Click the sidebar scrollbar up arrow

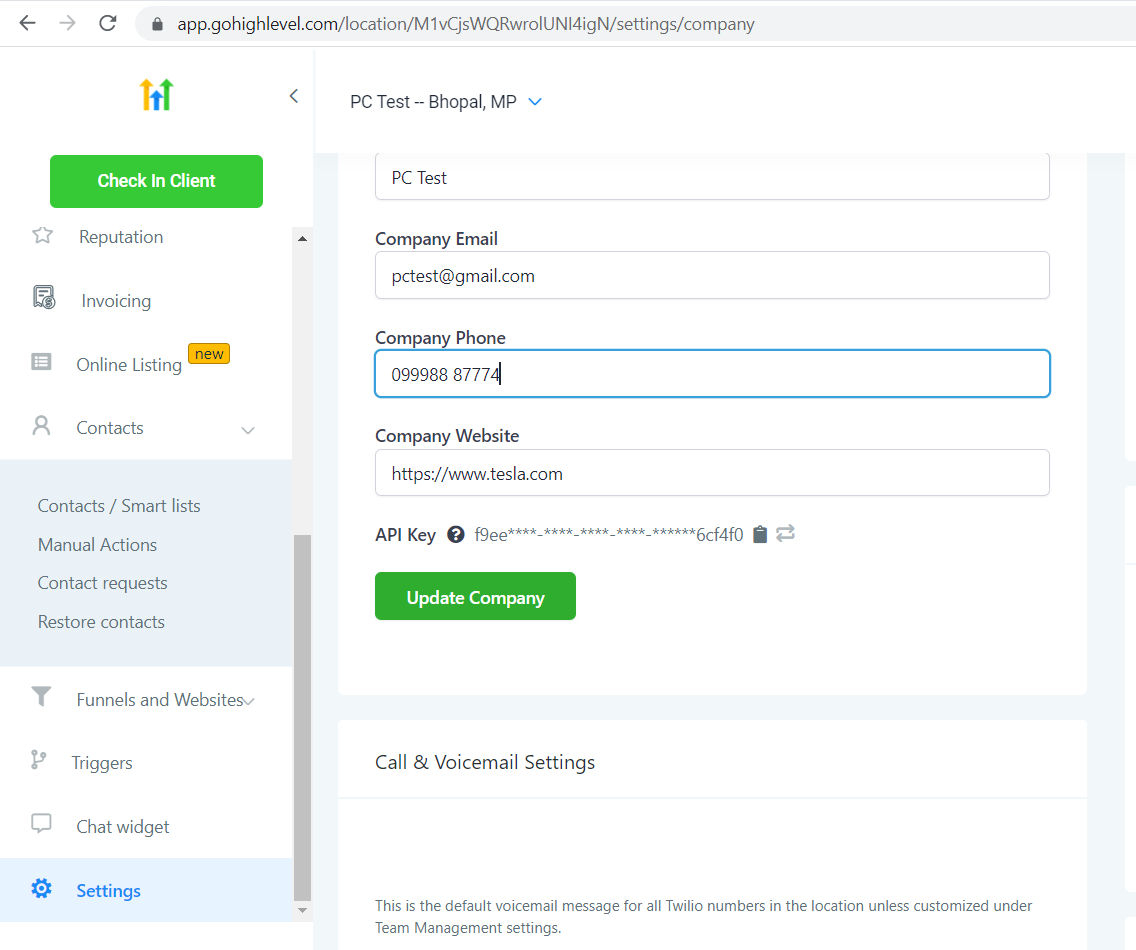tap(302, 238)
